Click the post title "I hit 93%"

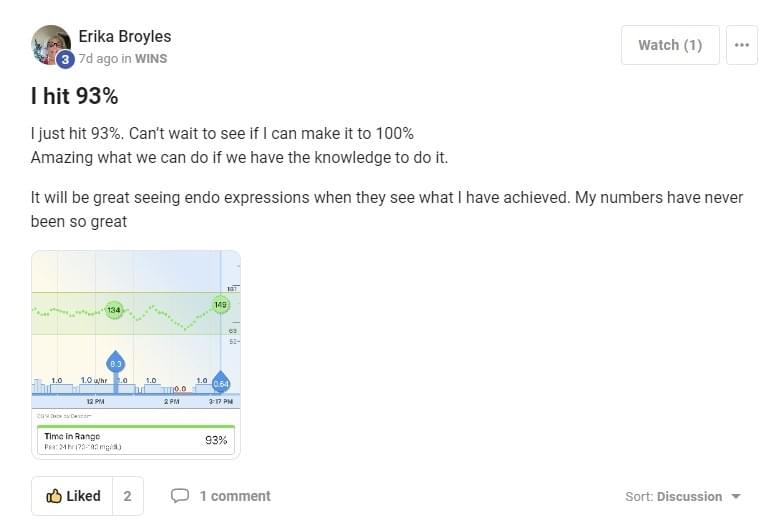75,97
